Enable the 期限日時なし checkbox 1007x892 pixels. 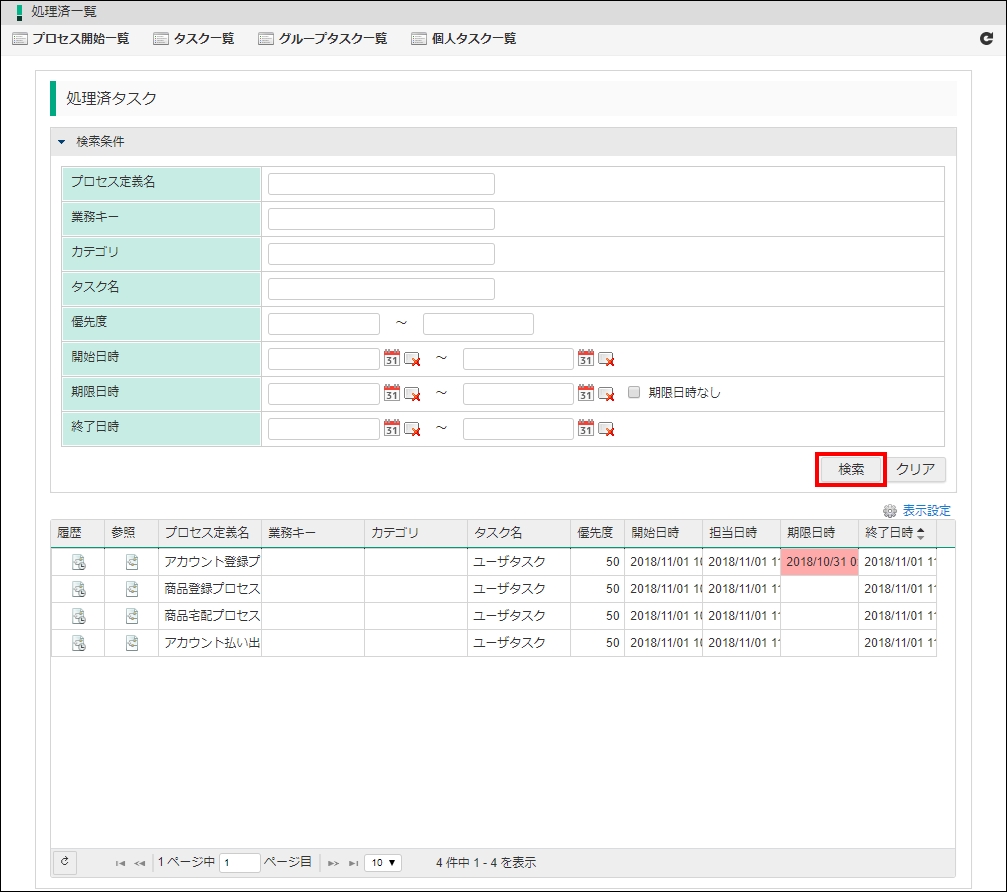634,393
